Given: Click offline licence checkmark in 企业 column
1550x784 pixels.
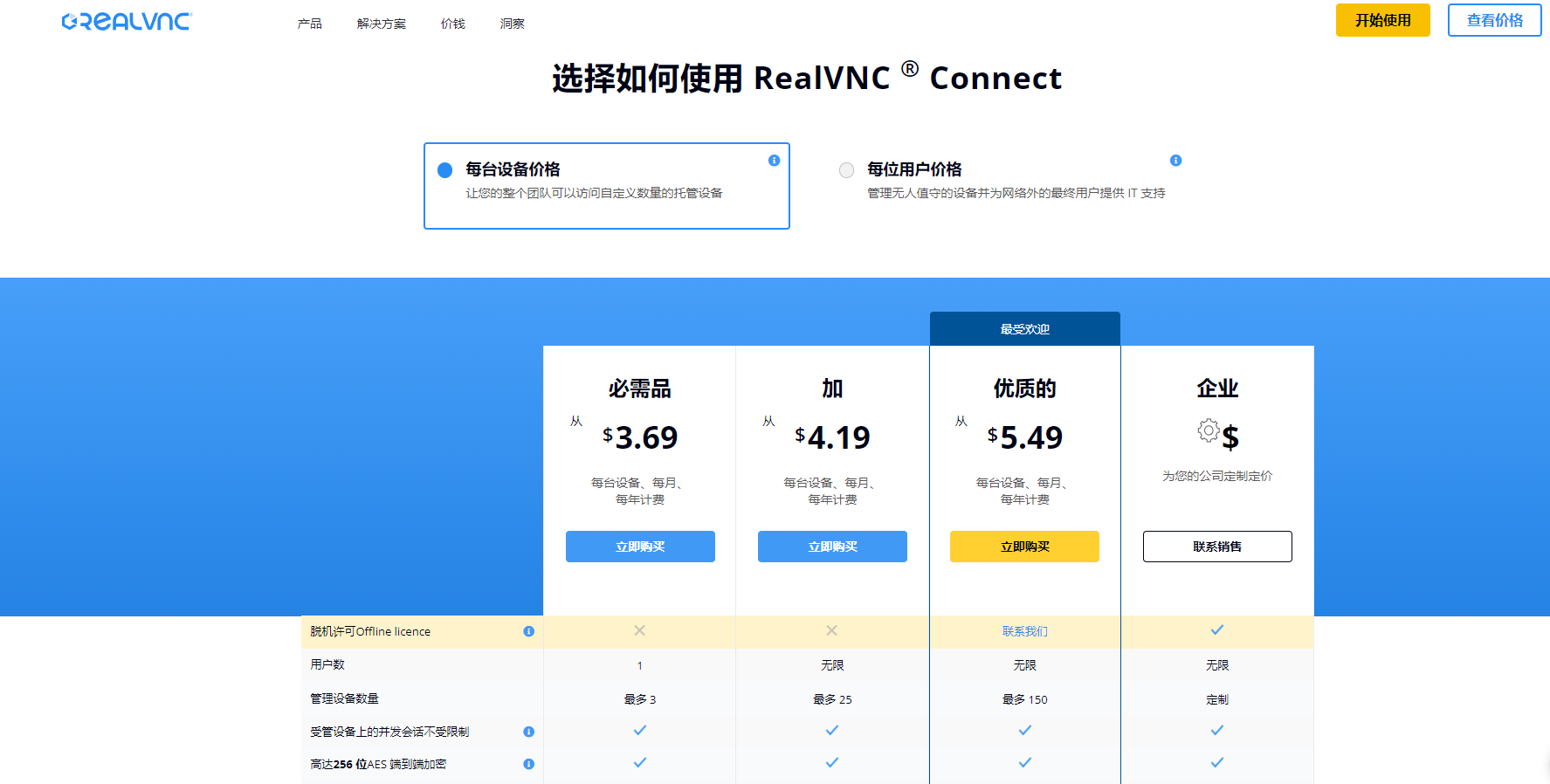Looking at the screenshot, I should point(1217,629).
